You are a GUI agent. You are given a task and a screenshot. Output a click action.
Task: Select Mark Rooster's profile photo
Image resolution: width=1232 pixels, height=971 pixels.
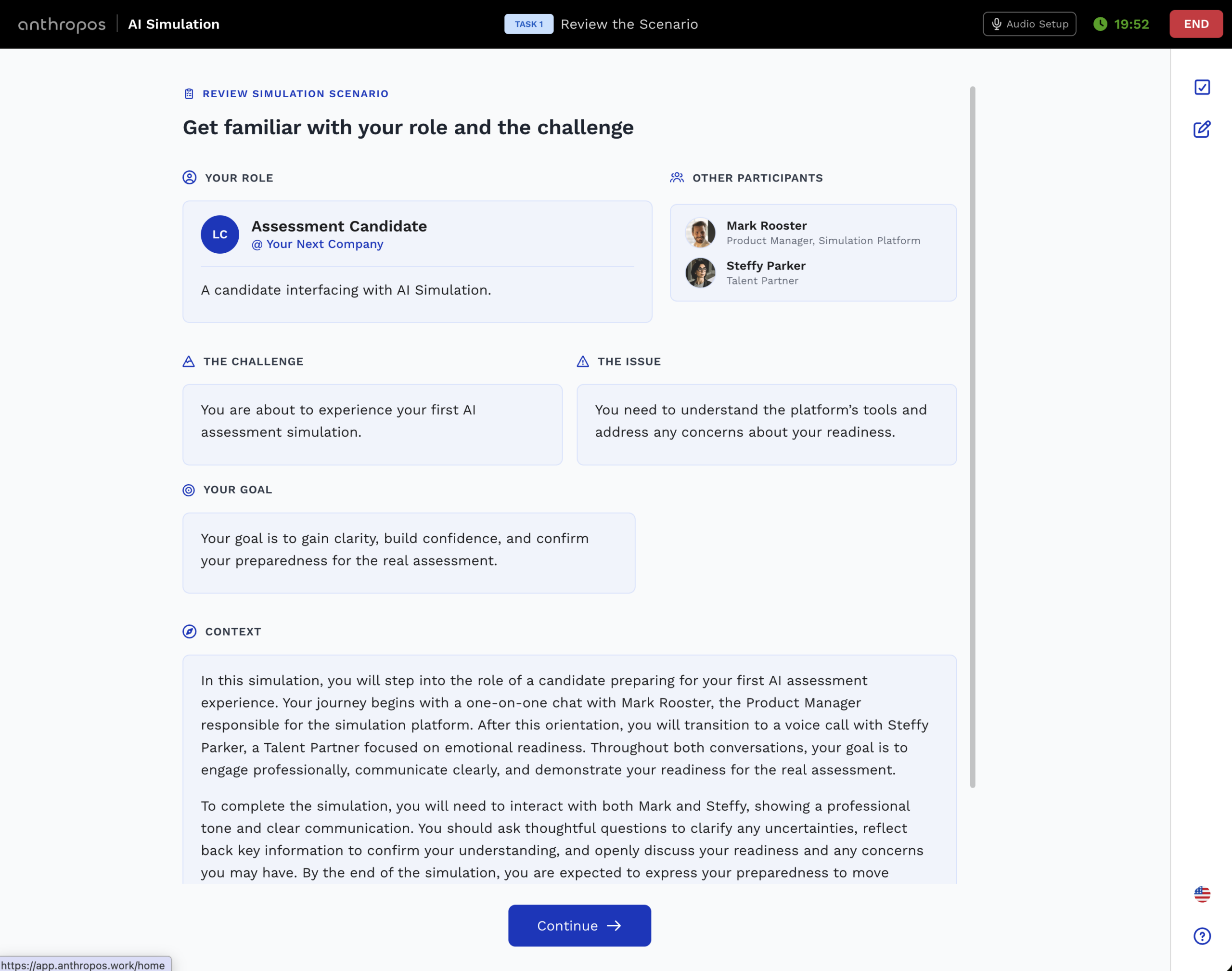pyautogui.click(x=700, y=233)
